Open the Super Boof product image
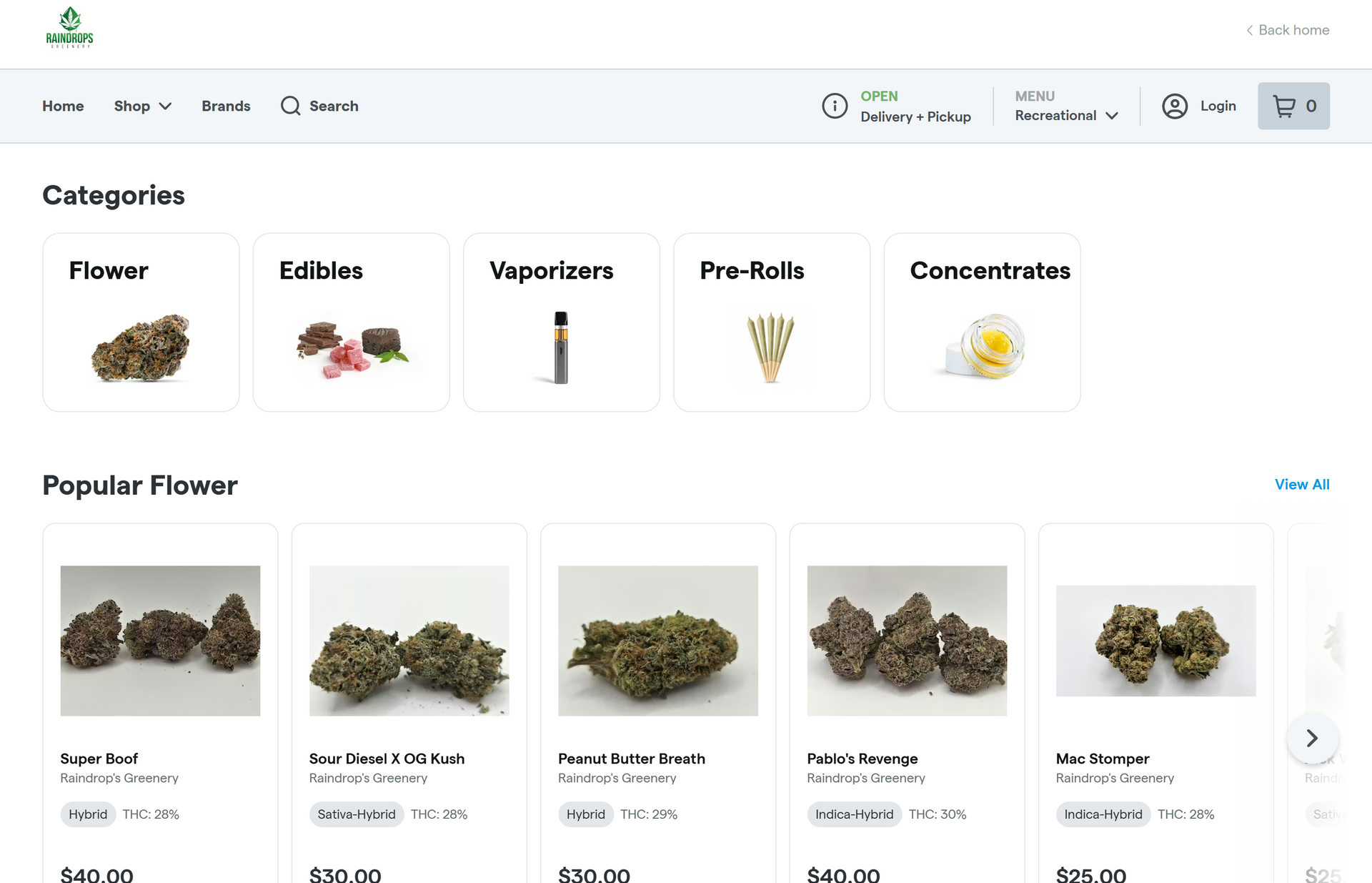 click(x=160, y=641)
